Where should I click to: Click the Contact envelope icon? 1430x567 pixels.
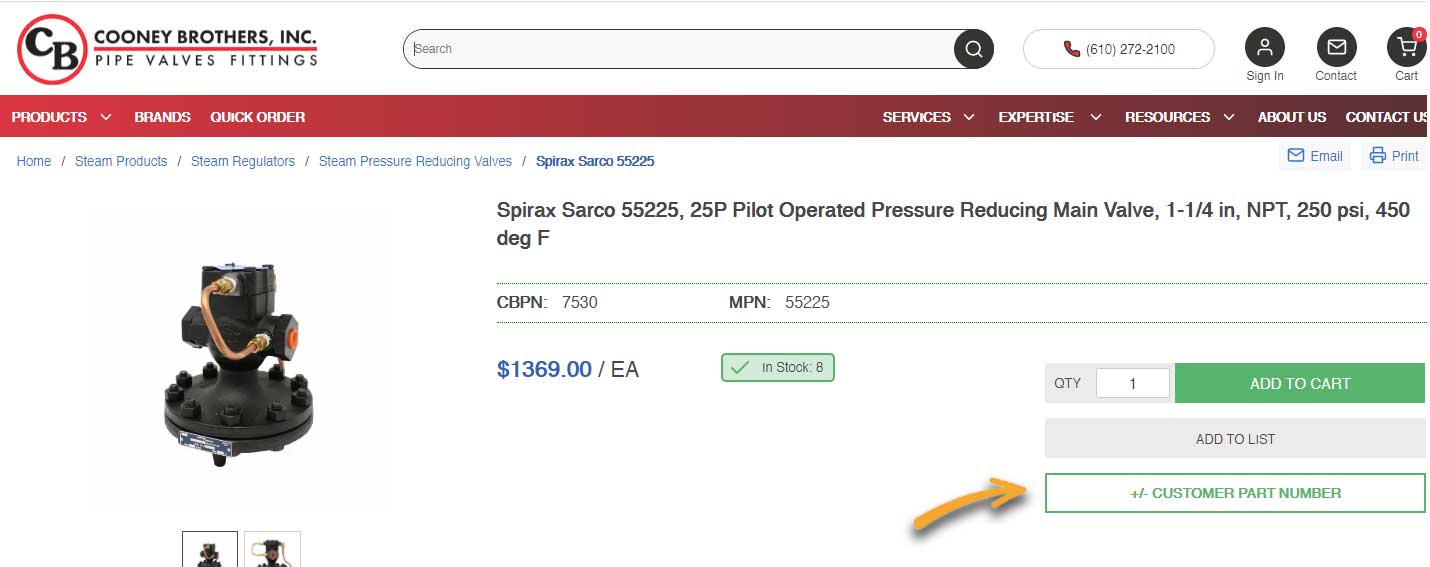(x=1335, y=47)
